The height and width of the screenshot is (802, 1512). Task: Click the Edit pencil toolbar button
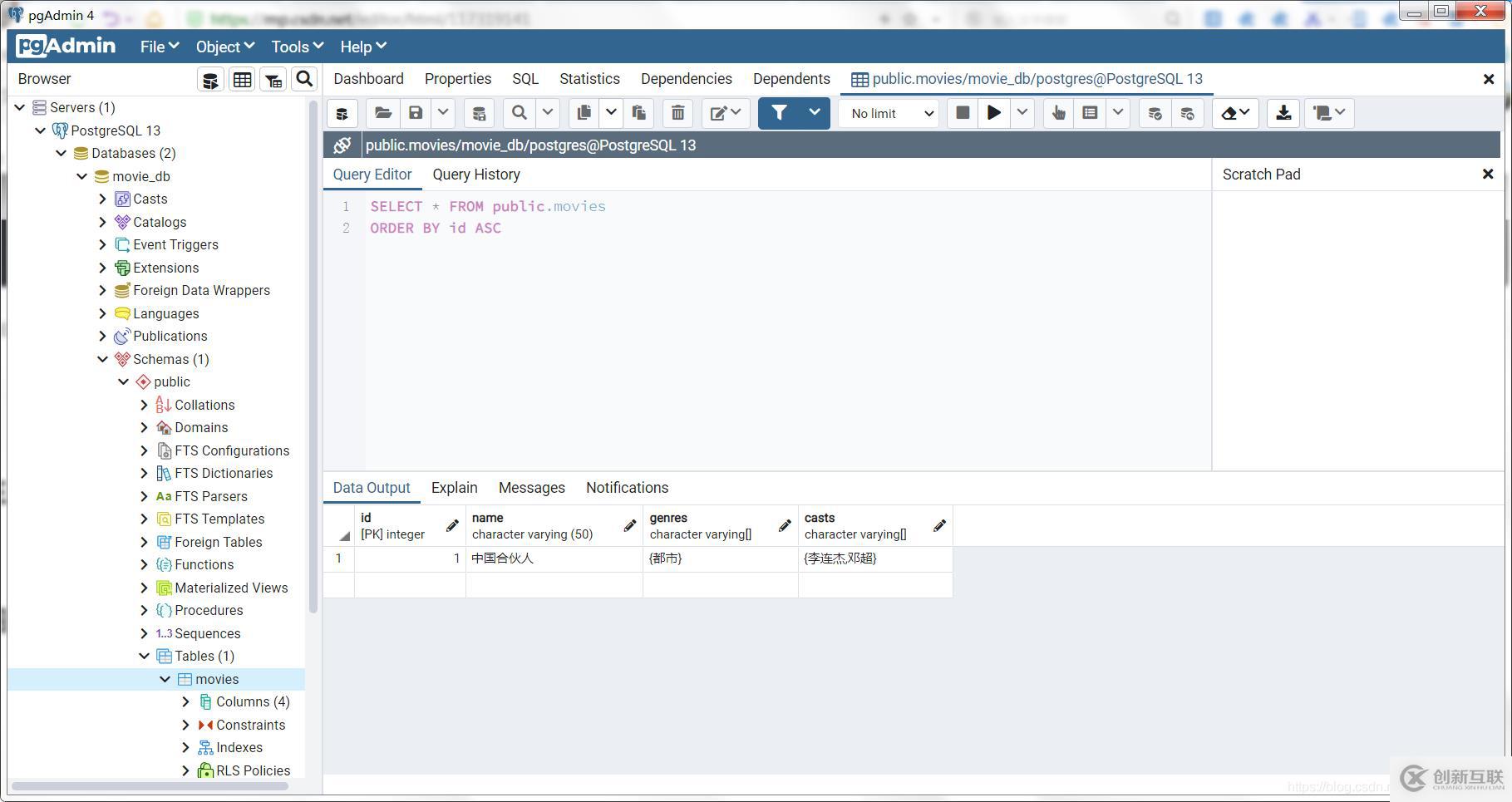(726, 113)
